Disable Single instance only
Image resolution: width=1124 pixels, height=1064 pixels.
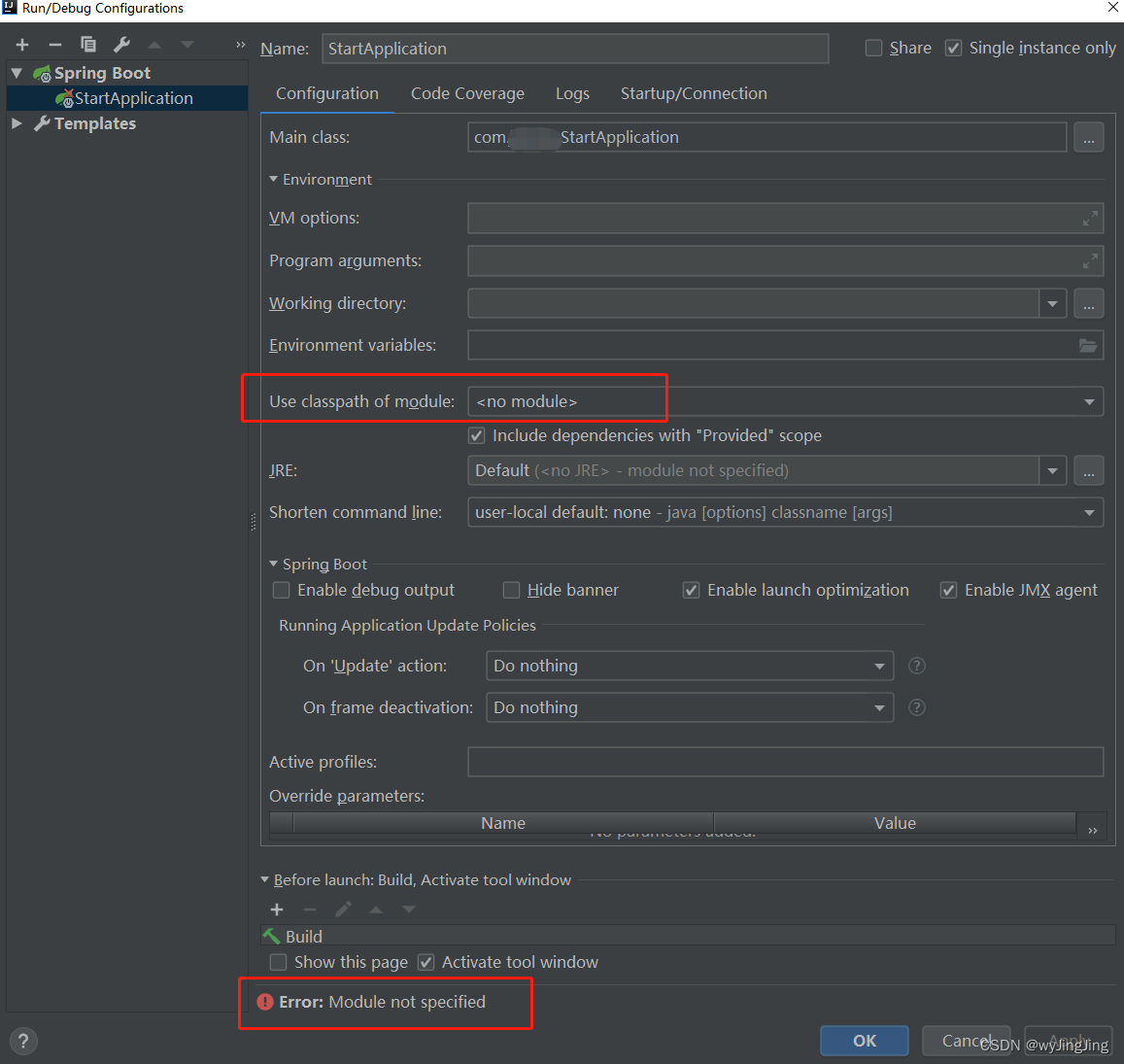pos(953,47)
